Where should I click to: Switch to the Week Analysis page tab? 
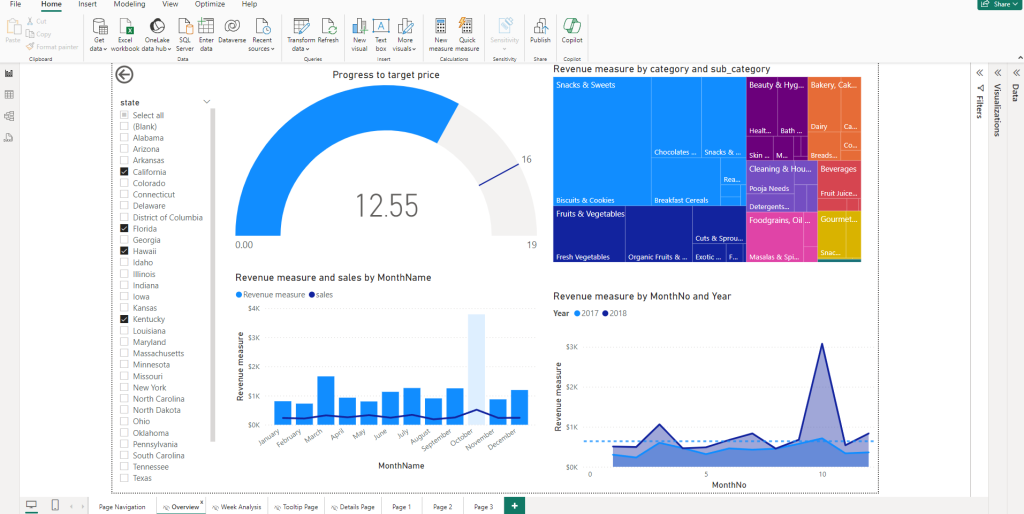tap(240, 507)
